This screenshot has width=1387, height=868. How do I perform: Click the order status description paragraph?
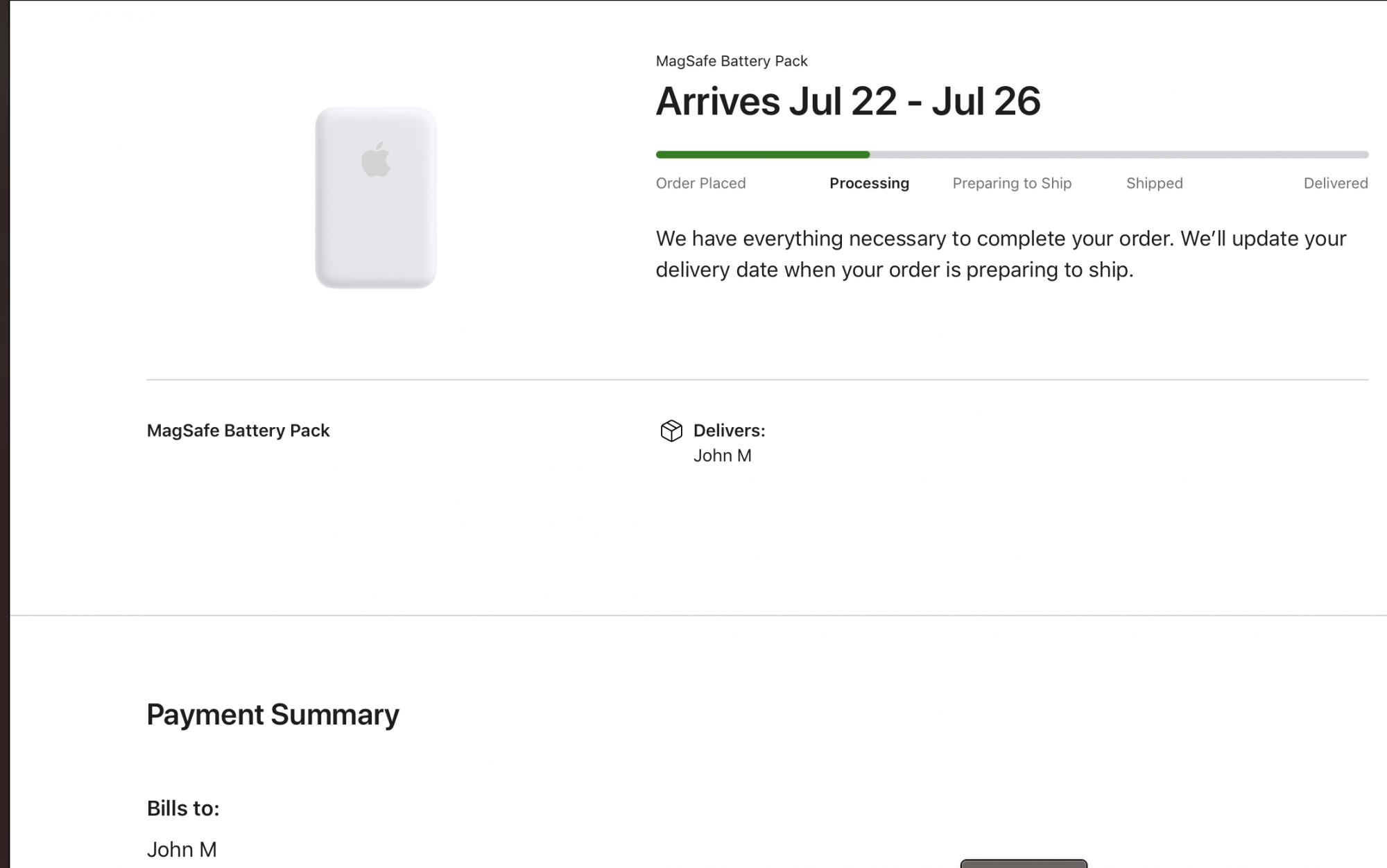tap(1001, 254)
